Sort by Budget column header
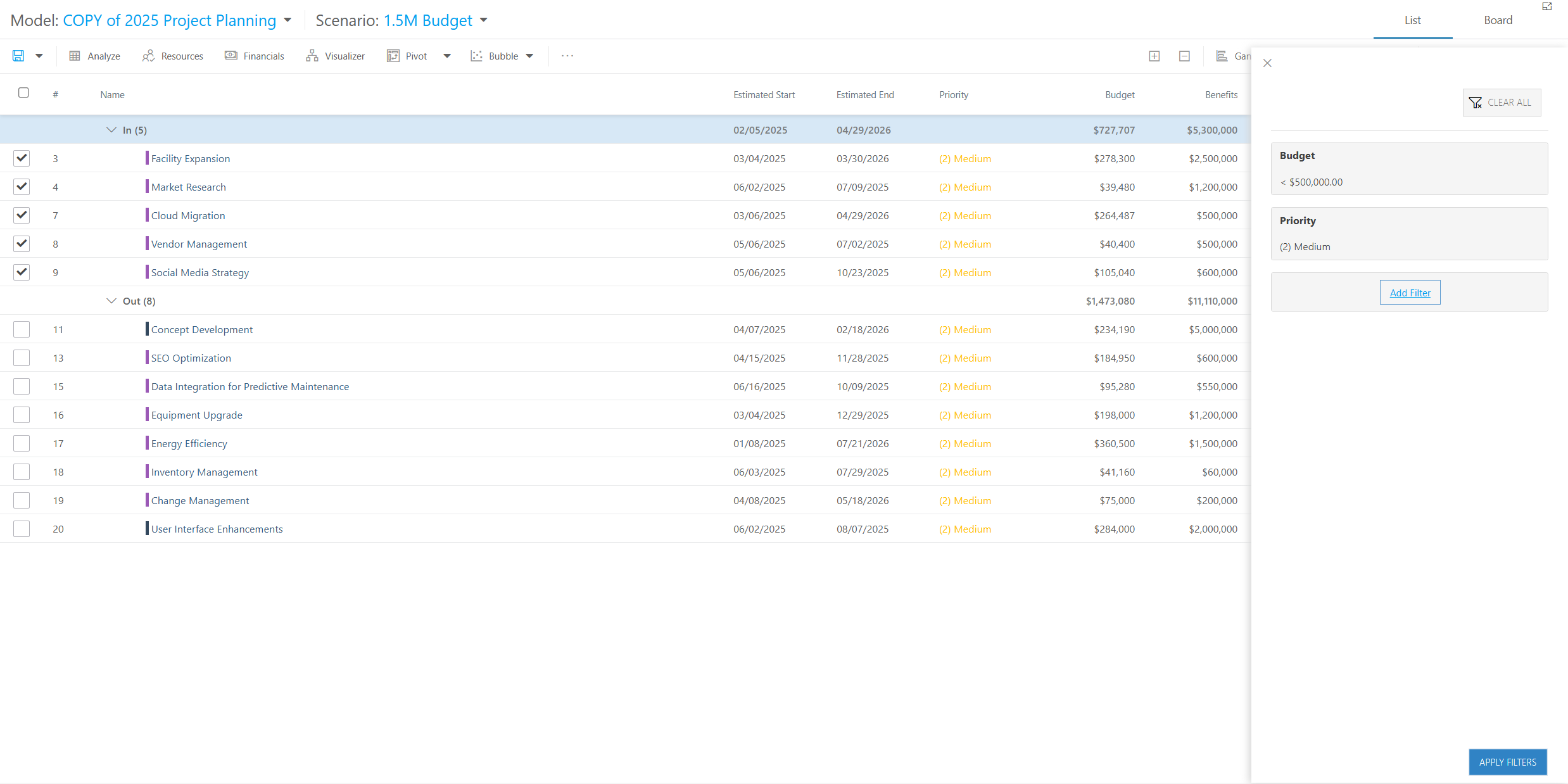This screenshot has height=784, width=1568. click(1120, 94)
